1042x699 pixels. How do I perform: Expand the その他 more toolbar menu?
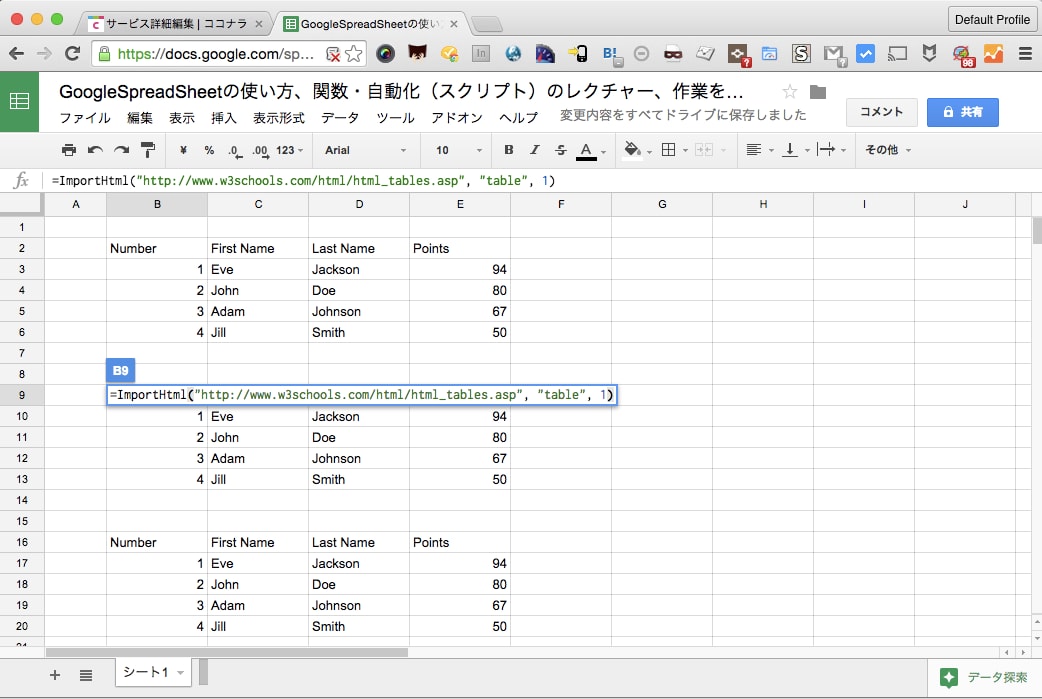point(887,150)
